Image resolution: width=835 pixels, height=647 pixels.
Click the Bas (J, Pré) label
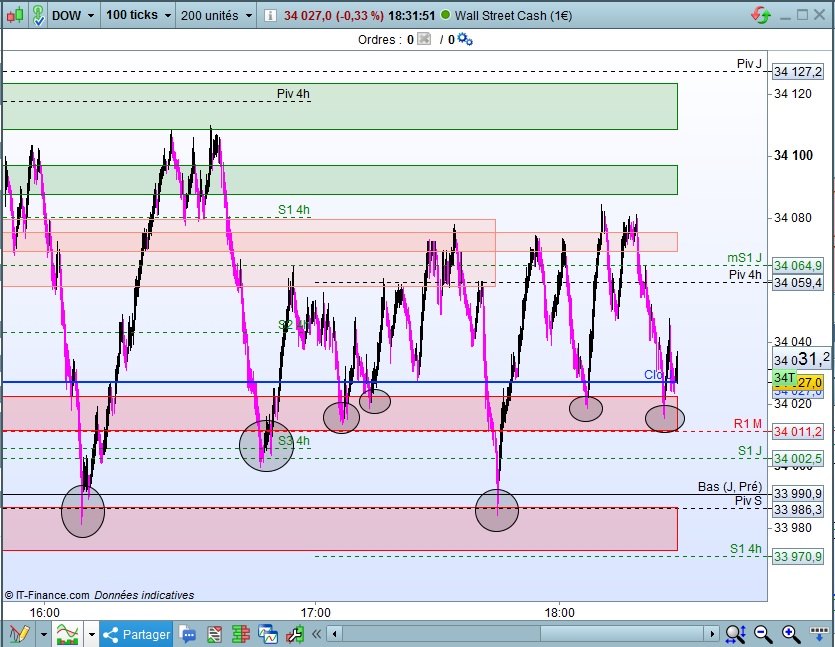730,486
